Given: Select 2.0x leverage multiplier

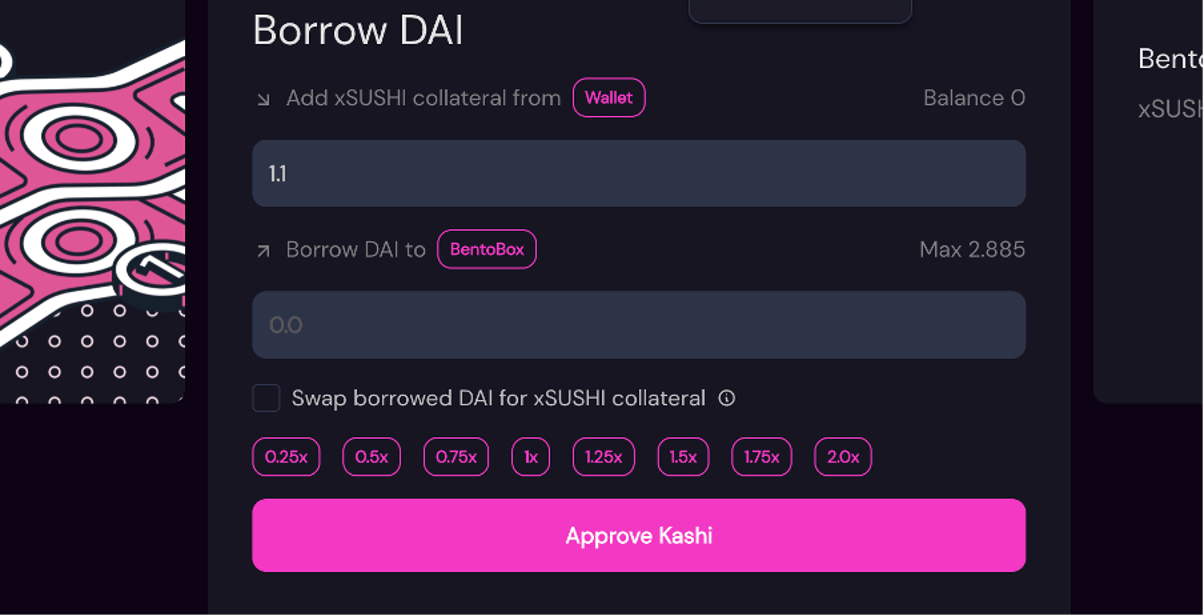Looking at the screenshot, I should 843,457.
